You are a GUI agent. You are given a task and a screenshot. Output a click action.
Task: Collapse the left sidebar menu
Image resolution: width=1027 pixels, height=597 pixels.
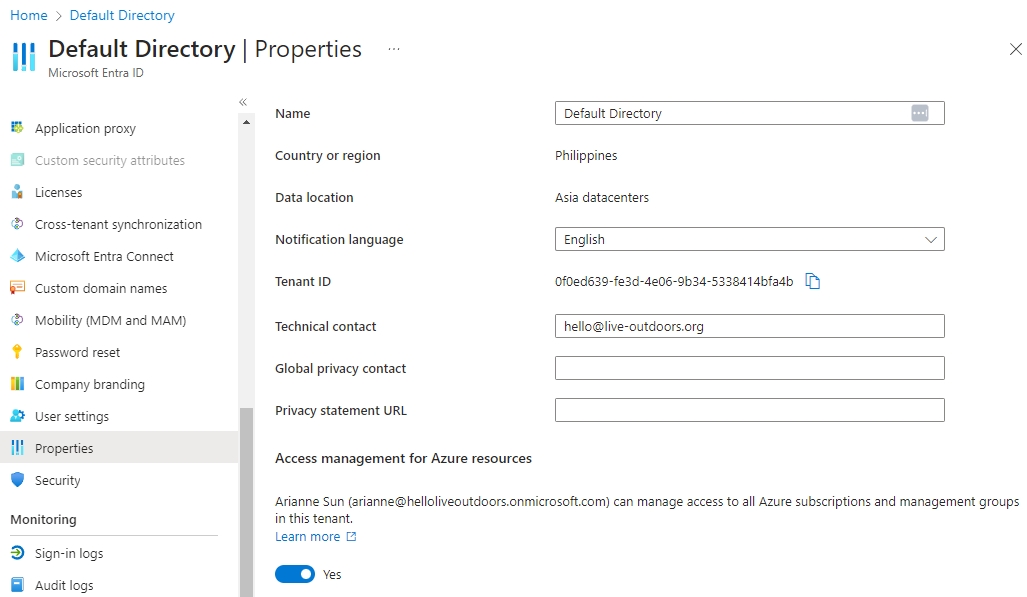pos(243,102)
